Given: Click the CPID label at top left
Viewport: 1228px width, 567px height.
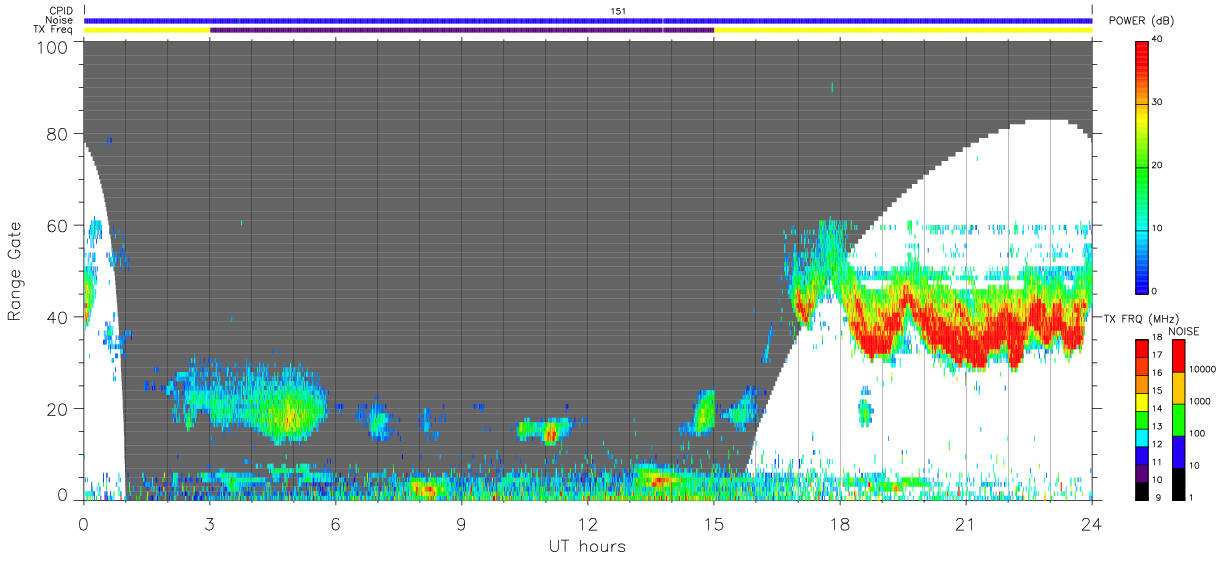Looking at the screenshot, I should pyautogui.click(x=62, y=11).
